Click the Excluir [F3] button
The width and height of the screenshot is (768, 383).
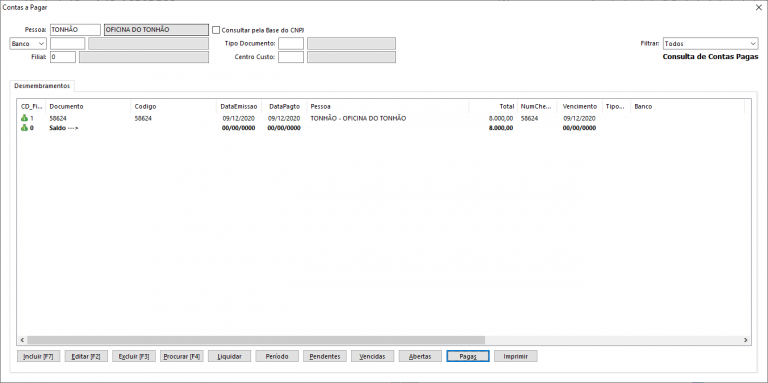[134, 357]
